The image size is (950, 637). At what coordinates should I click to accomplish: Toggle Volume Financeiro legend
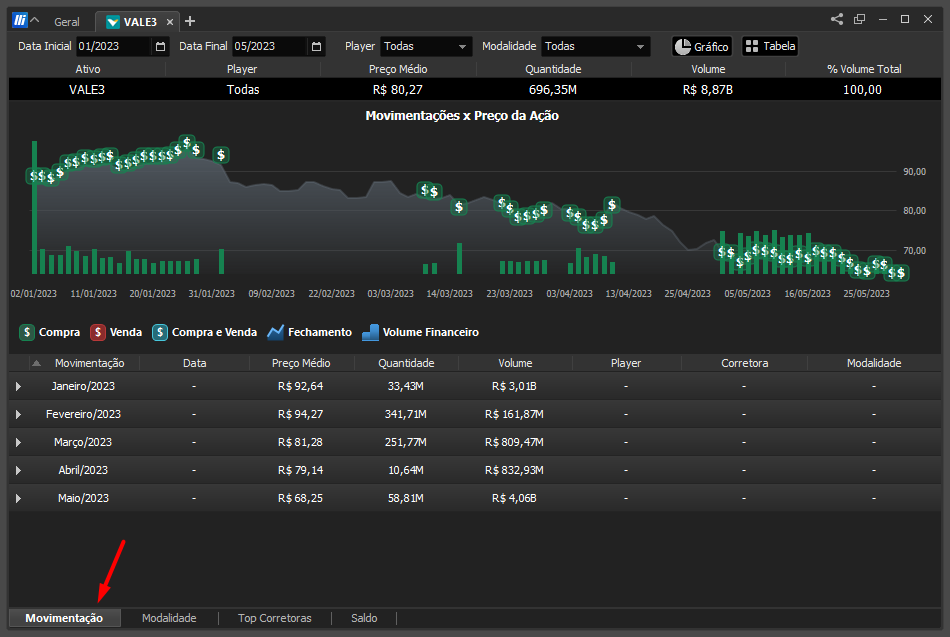(x=370, y=332)
